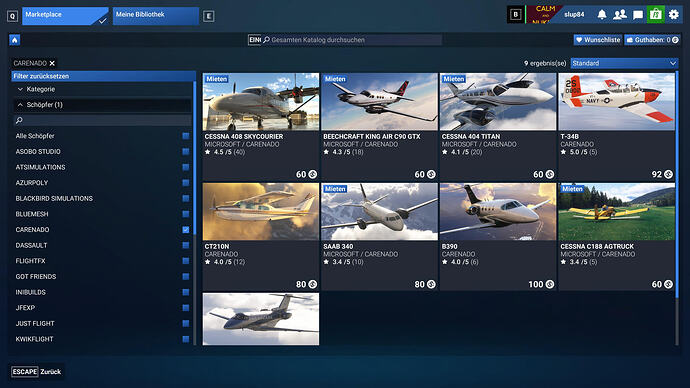Toggle the DASSAULT checkbox
Screen dimensions: 690x388
click(x=186, y=245)
